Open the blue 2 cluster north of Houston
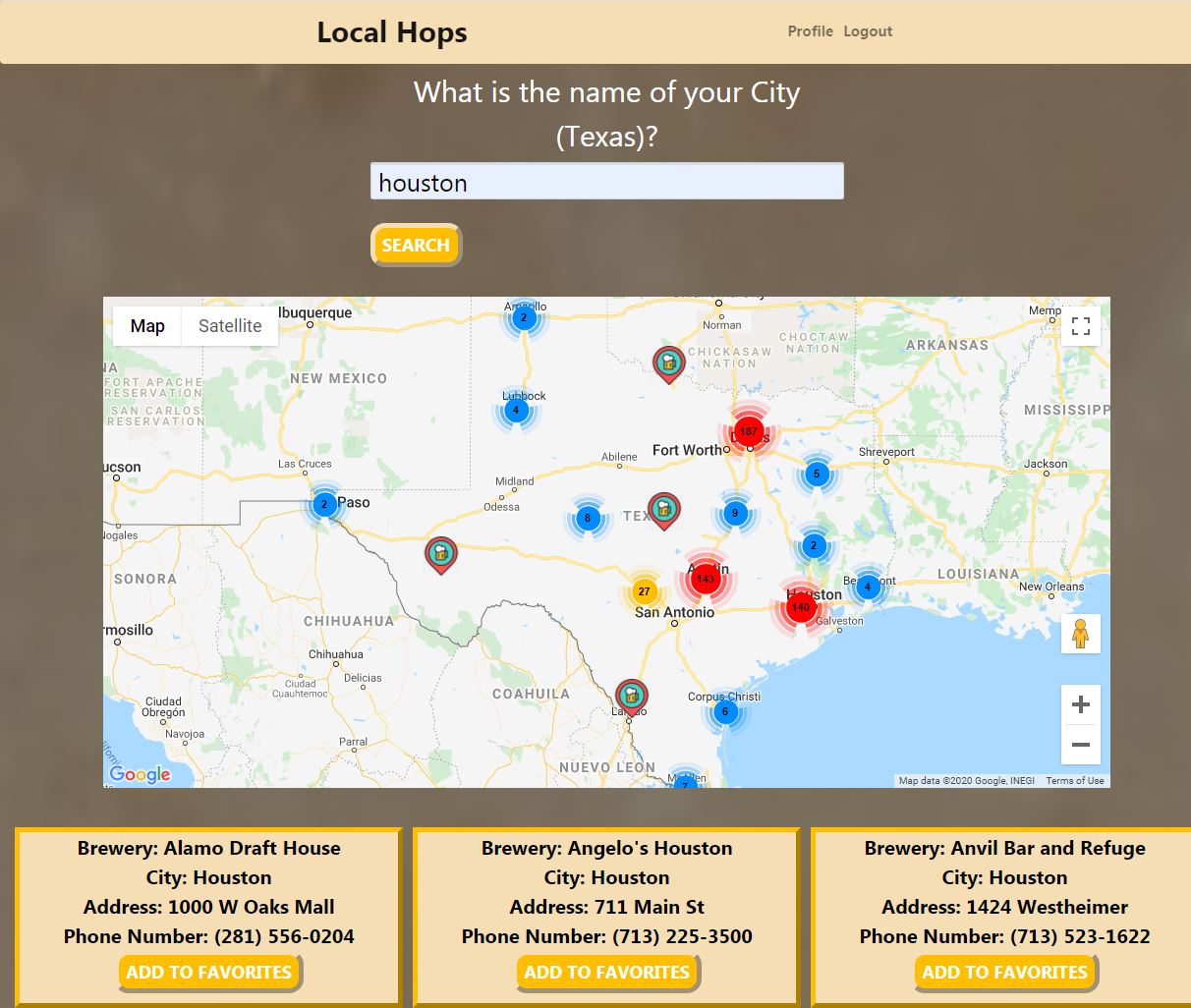The image size is (1191, 1008). click(814, 545)
